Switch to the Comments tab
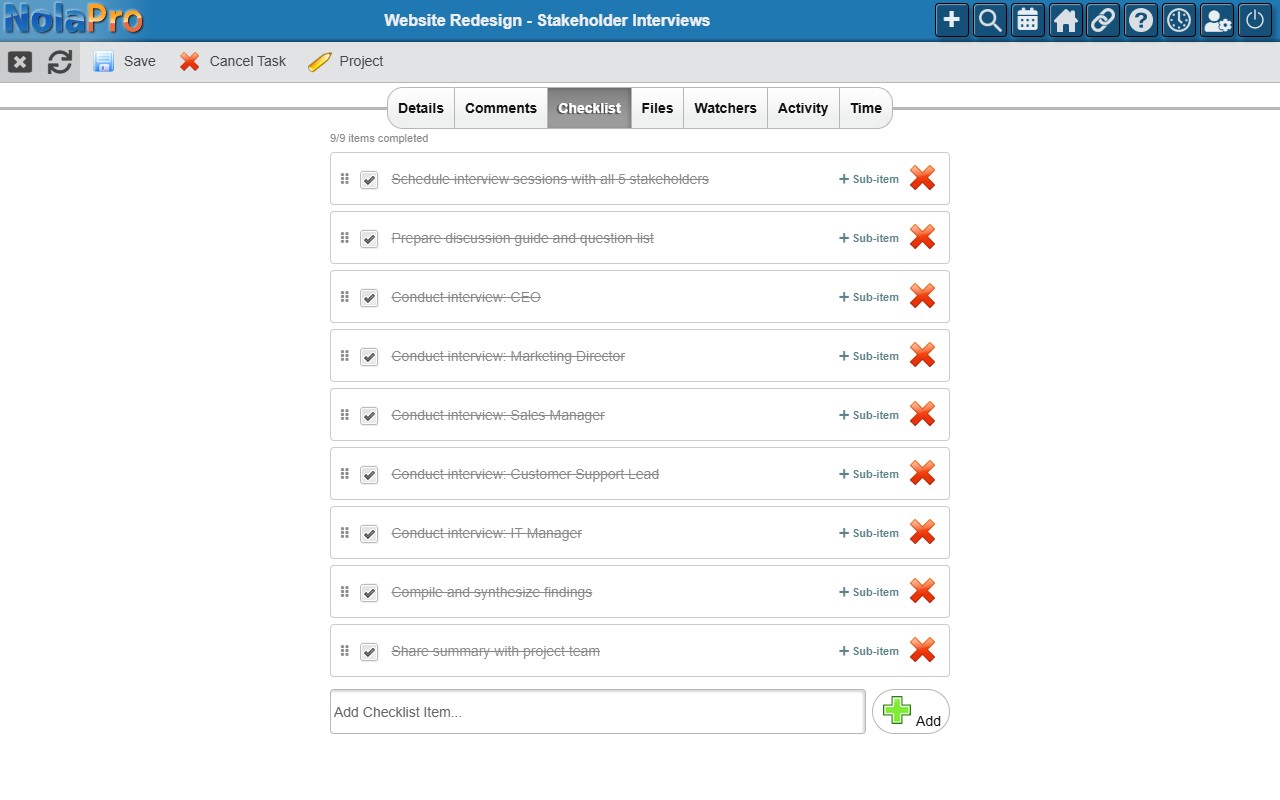The width and height of the screenshot is (1280, 800). point(501,108)
